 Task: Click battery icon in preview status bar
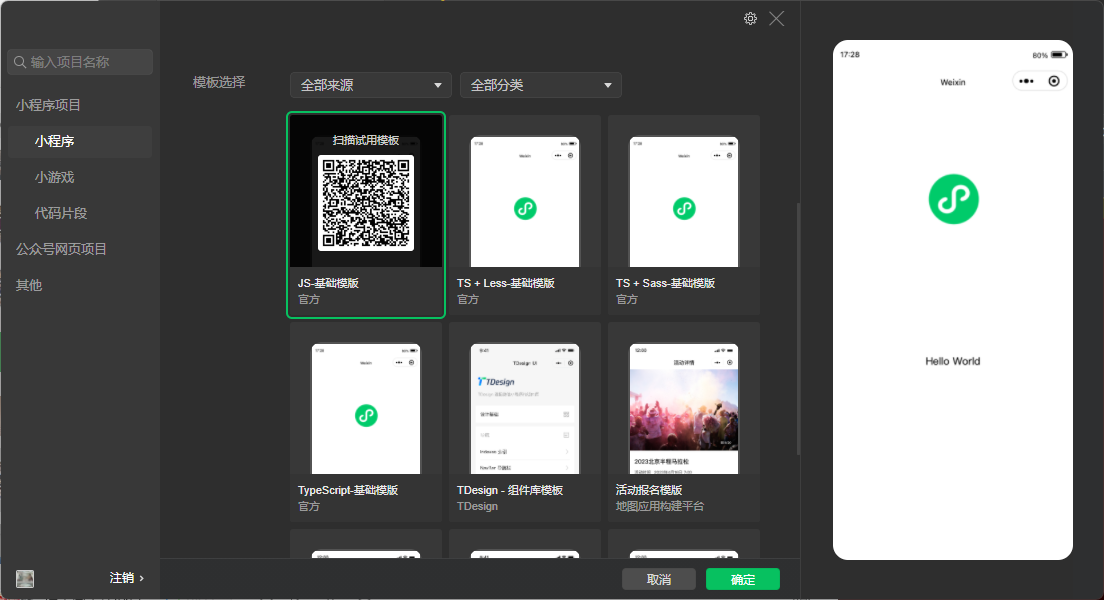tap(1059, 55)
